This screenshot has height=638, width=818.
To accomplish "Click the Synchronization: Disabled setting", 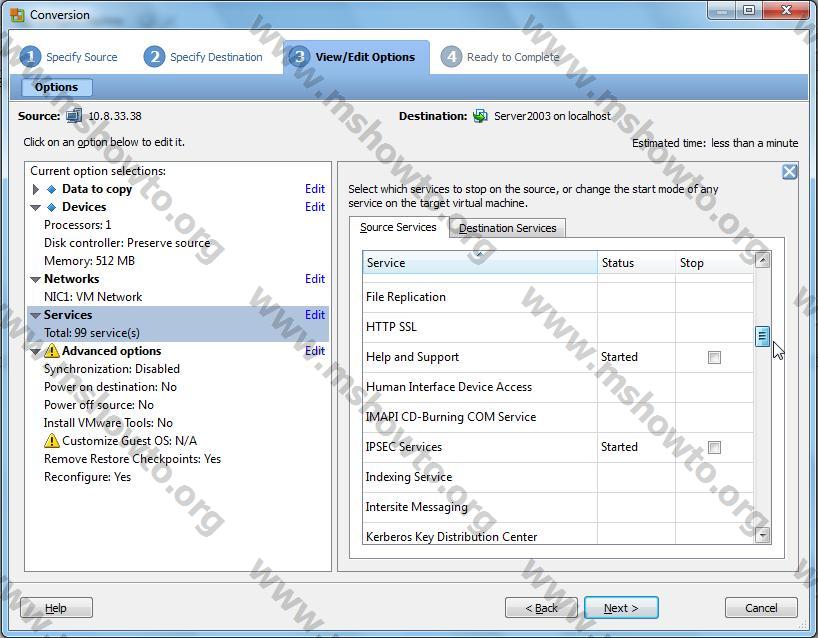I will coord(112,369).
